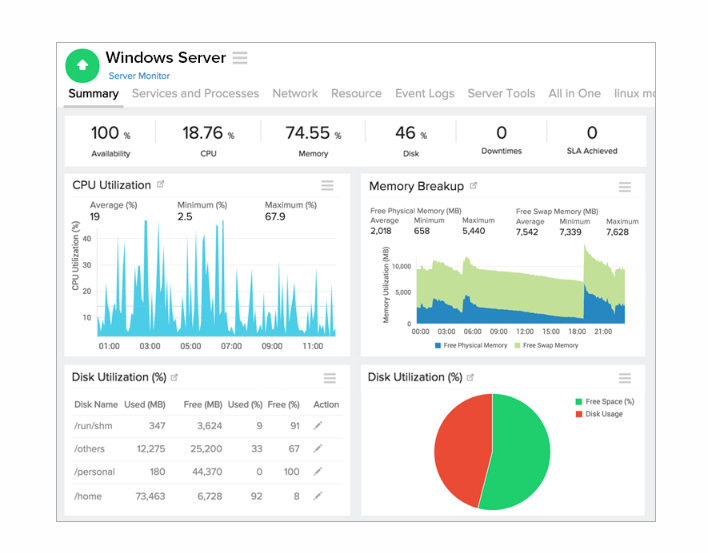Click the Server Monitor link
The width and height of the screenshot is (708, 553).
[x=139, y=76]
